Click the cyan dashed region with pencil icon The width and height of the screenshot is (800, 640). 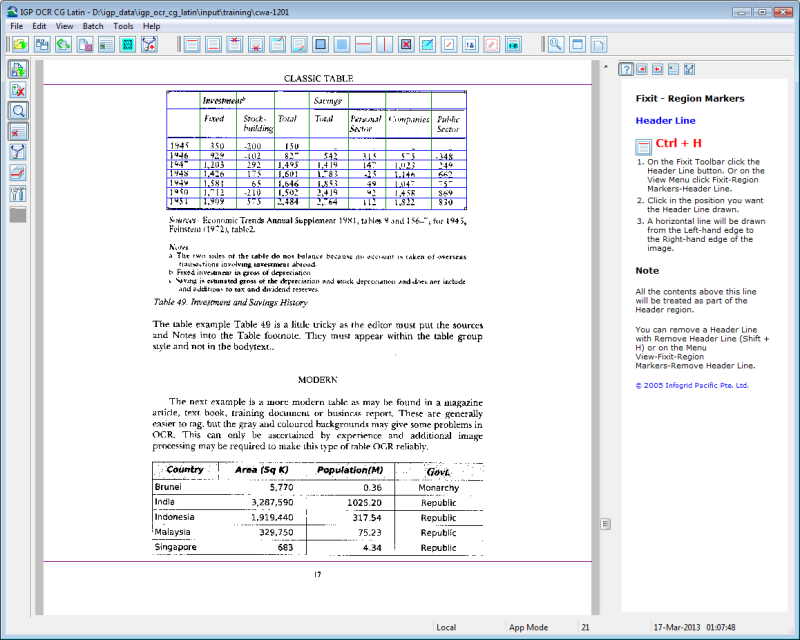427,44
